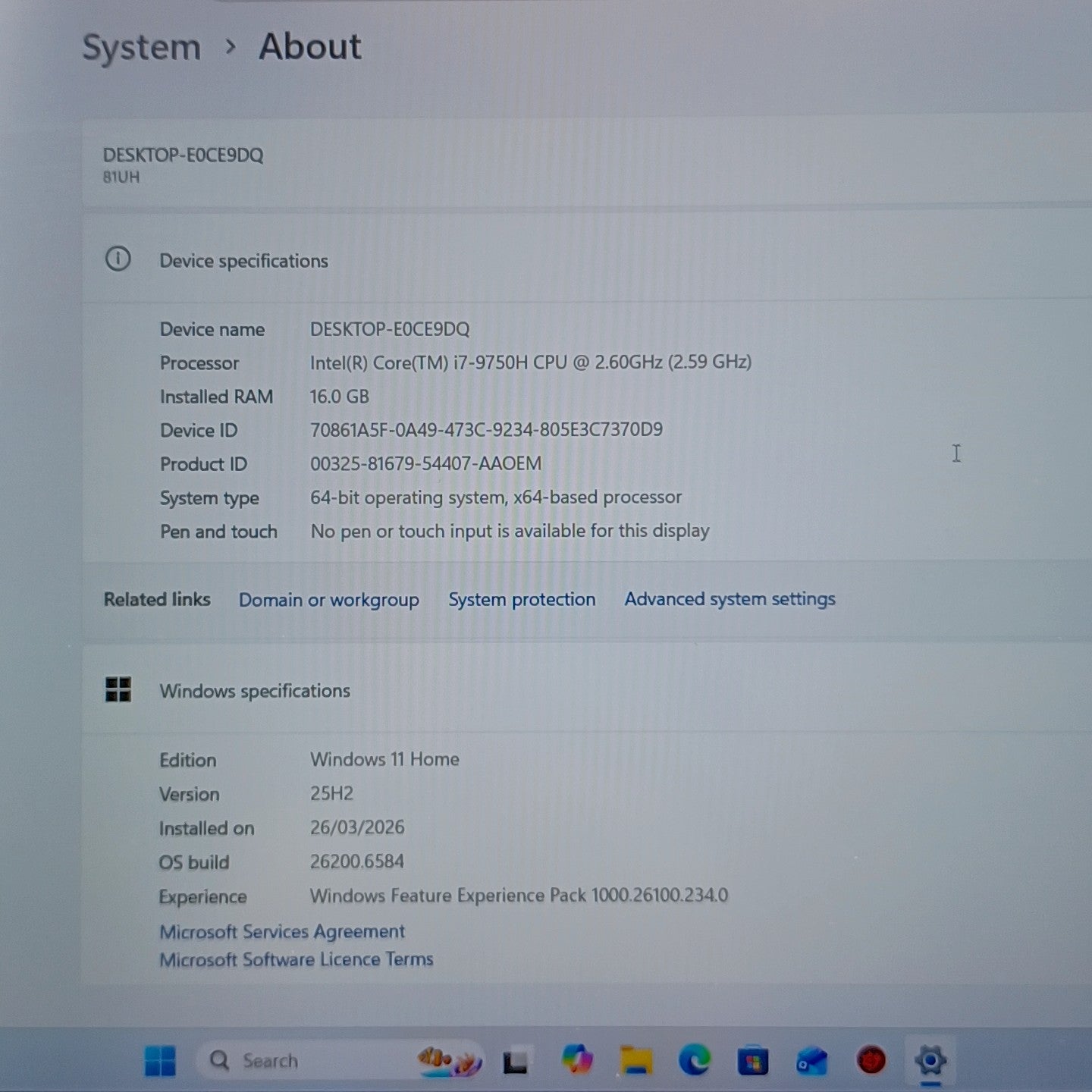The image size is (1092, 1092).
Task: Click the taskbar Search box
Action: tap(303, 1060)
